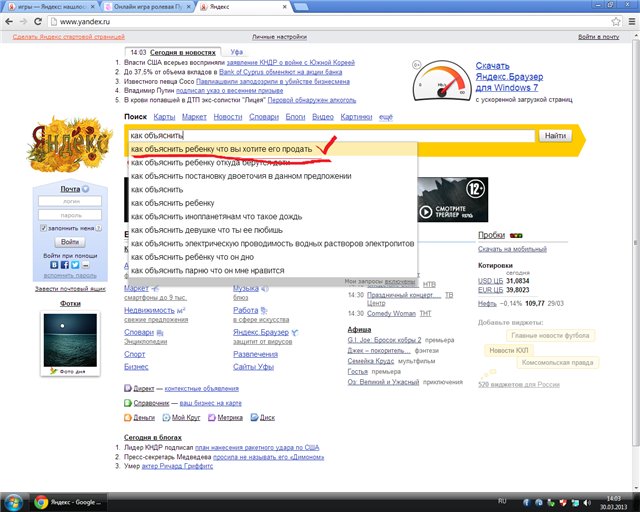
Task: Select suggestion 'постановку двоеточия в данном предложении'
Action: tap(273, 176)
